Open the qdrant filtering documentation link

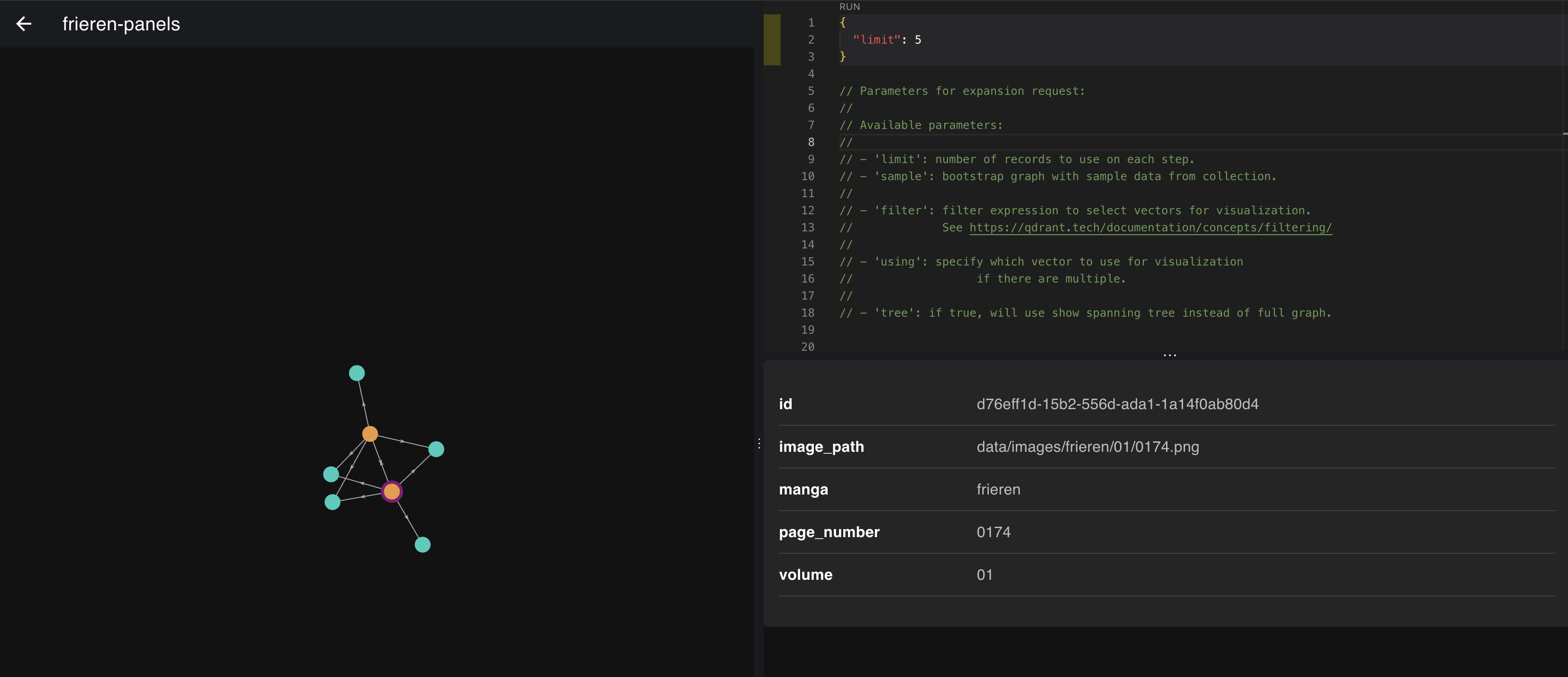point(1150,228)
